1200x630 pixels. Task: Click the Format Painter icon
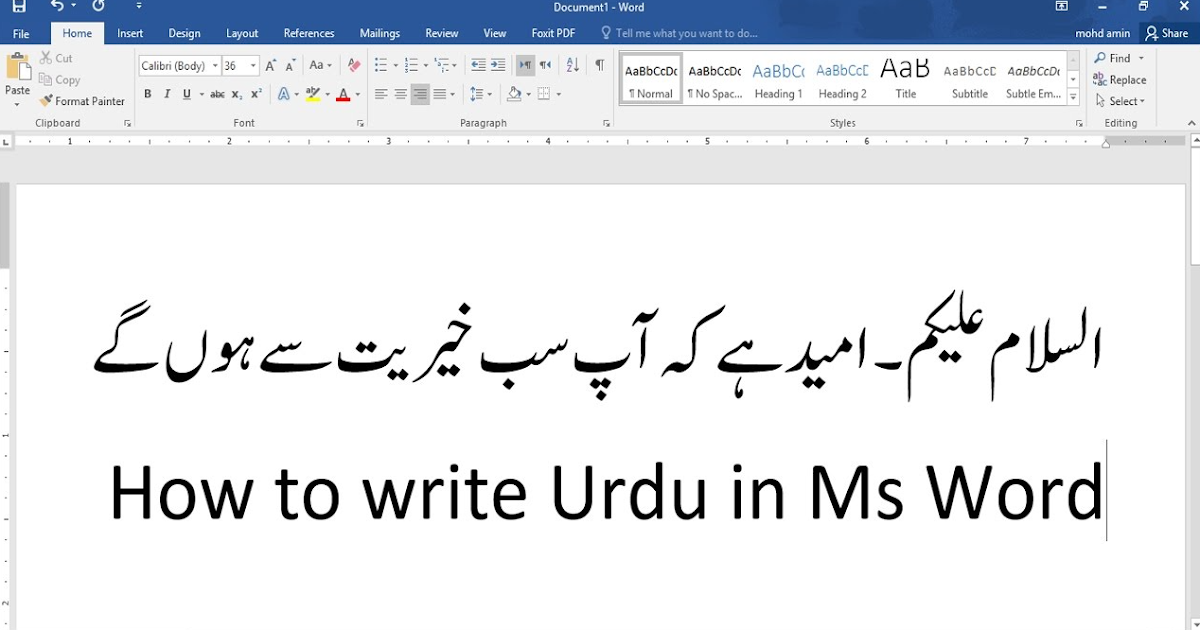click(45, 100)
